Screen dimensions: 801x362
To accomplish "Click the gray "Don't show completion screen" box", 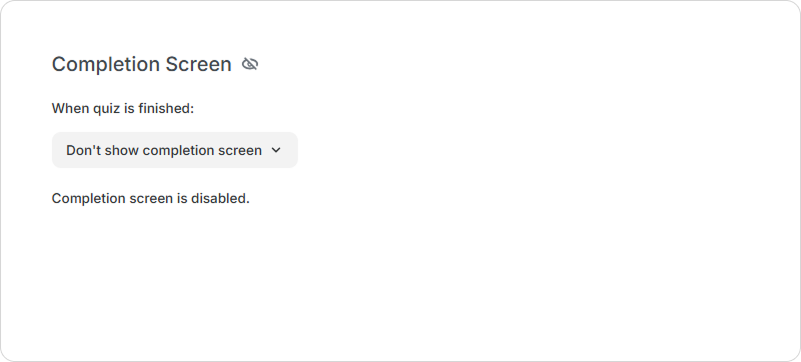I will (x=175, y=150).
